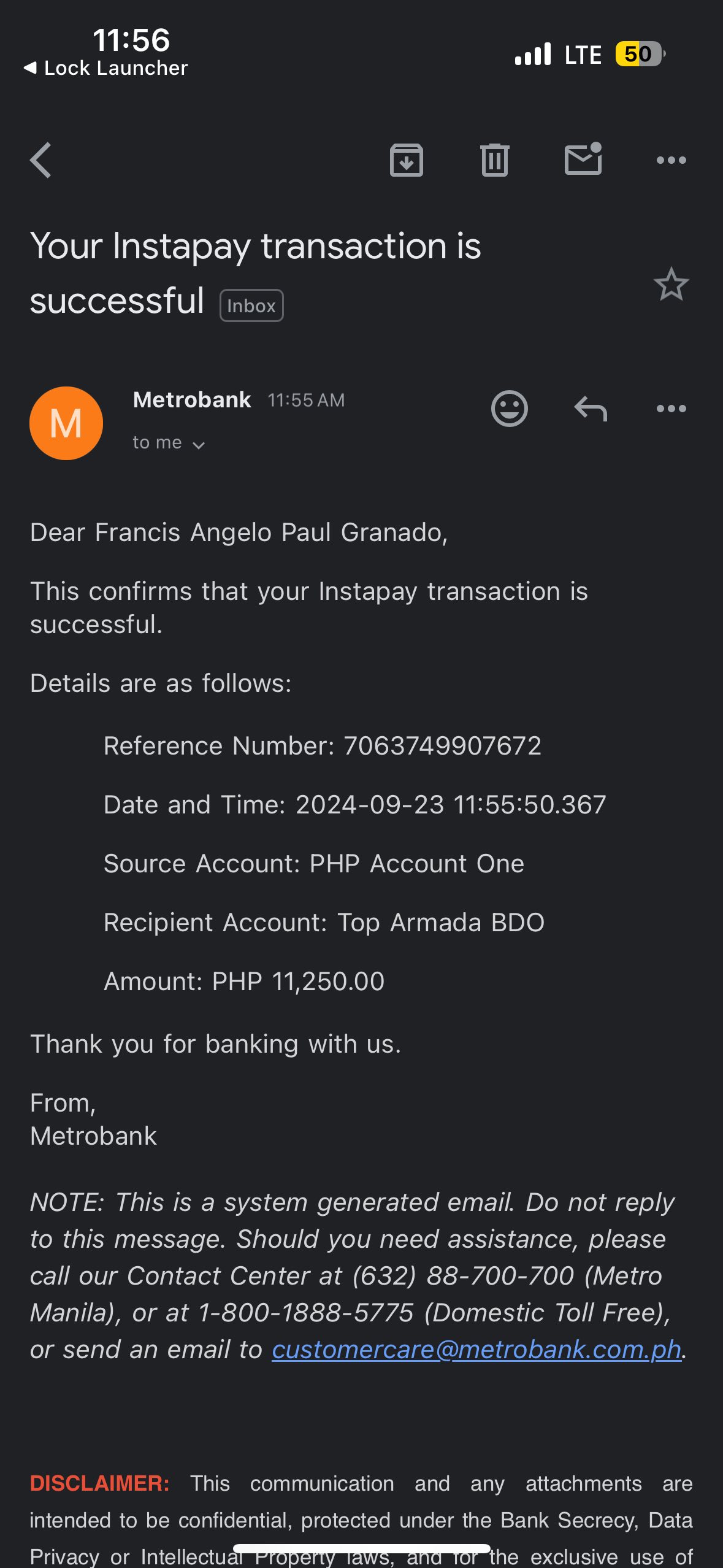Tap the battery status indicator

(x=640, y=54)
